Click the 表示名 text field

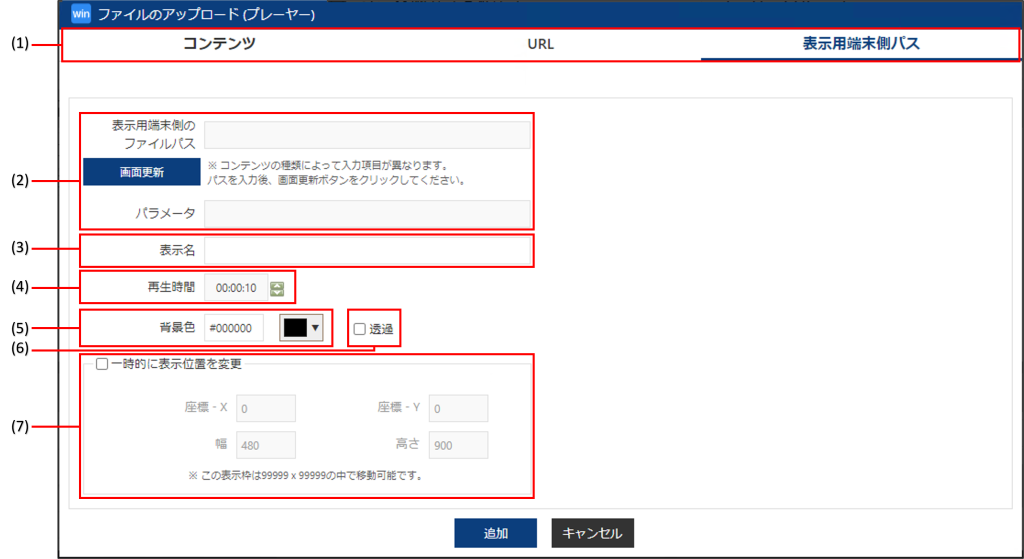tap(367, 251)
